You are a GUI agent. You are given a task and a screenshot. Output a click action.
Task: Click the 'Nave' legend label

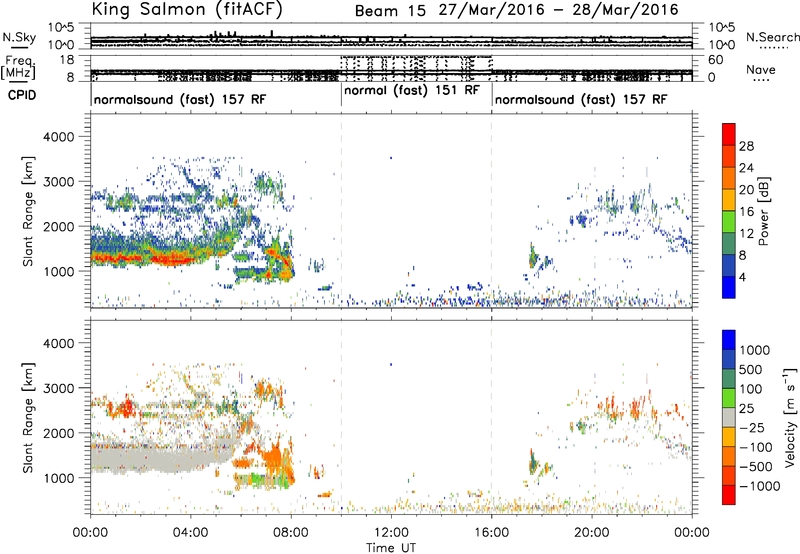tap(760, 70)
